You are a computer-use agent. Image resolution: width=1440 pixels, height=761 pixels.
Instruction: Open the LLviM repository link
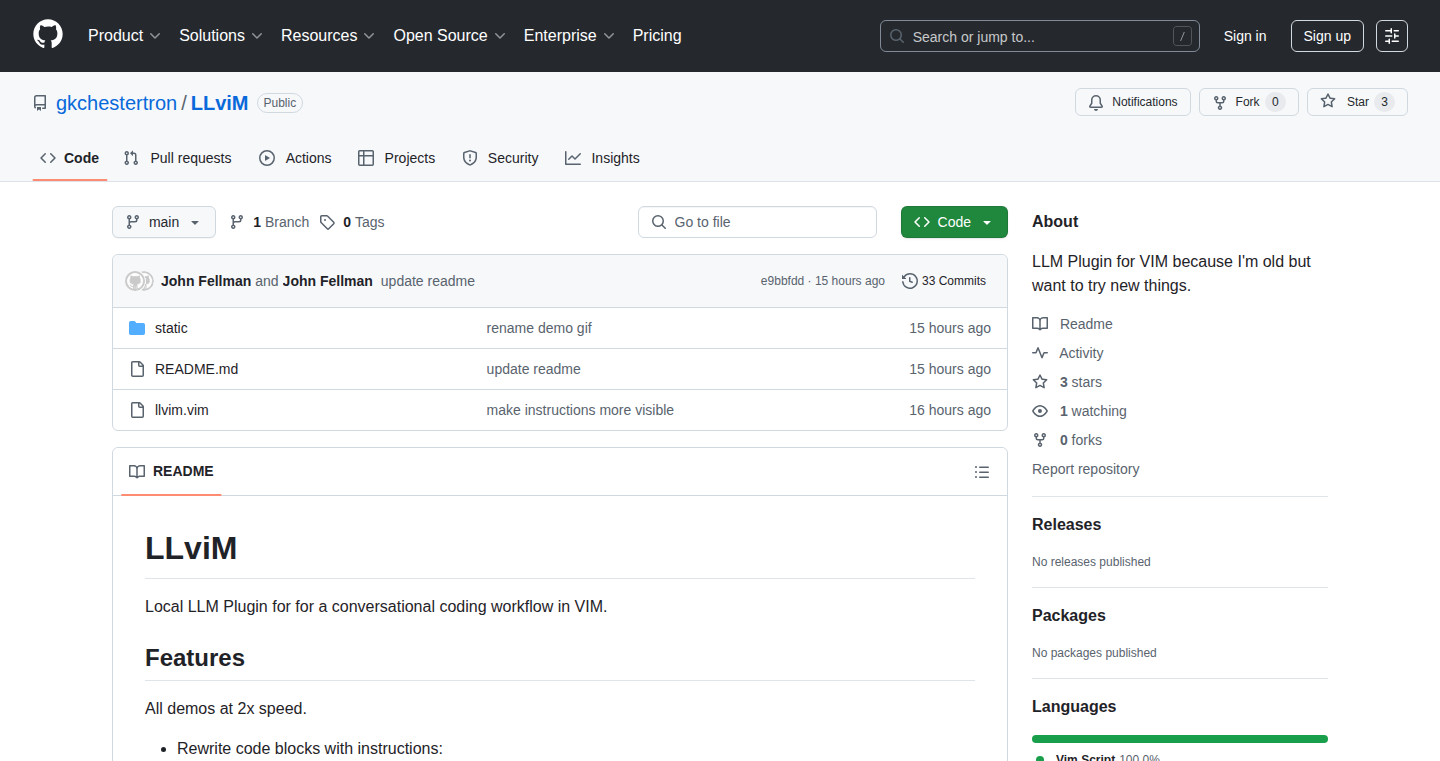tap(219, 103)
